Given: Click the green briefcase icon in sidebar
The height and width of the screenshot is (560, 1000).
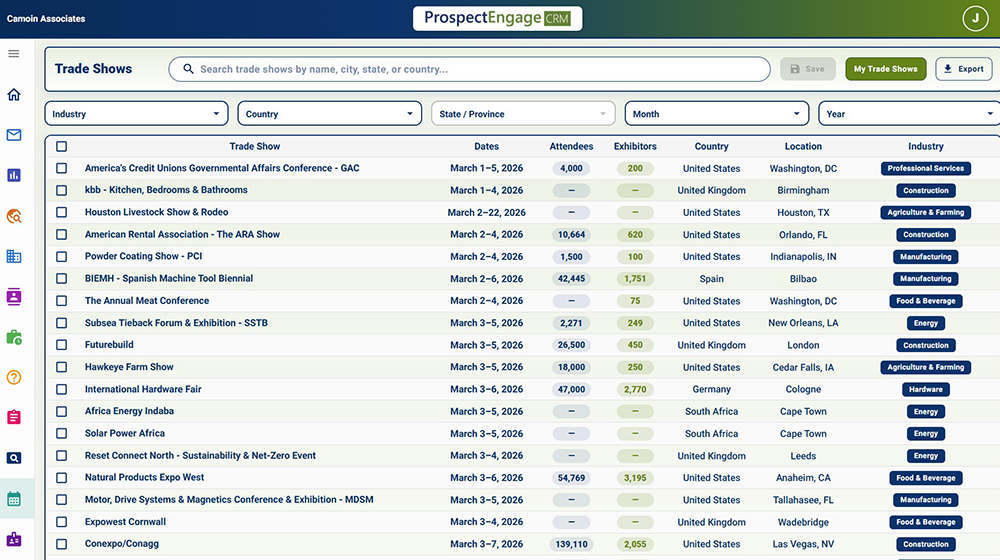Looking at the screenshot, I should (x=14, y=337).
